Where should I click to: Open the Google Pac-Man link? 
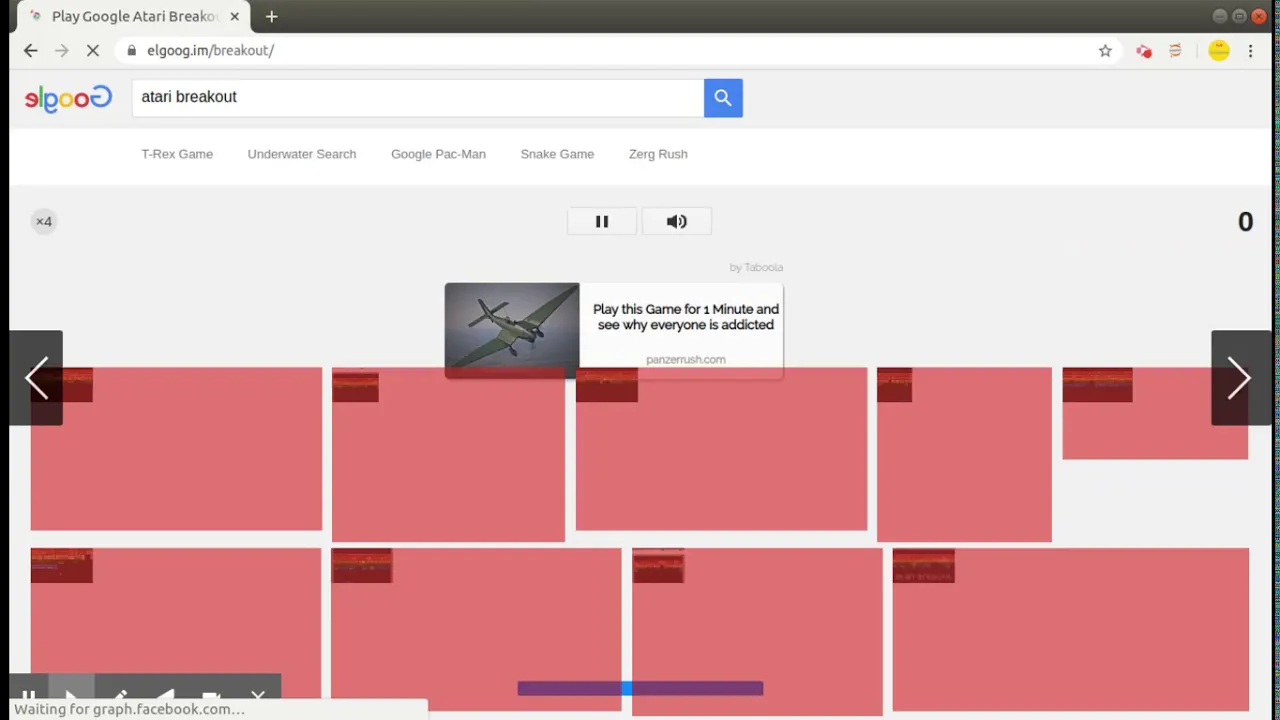(x=438, y=154)
